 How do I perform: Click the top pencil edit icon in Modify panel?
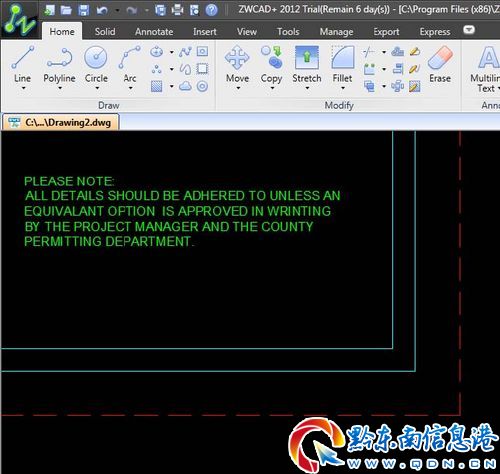pyautogui.click(x=415, y=52)
